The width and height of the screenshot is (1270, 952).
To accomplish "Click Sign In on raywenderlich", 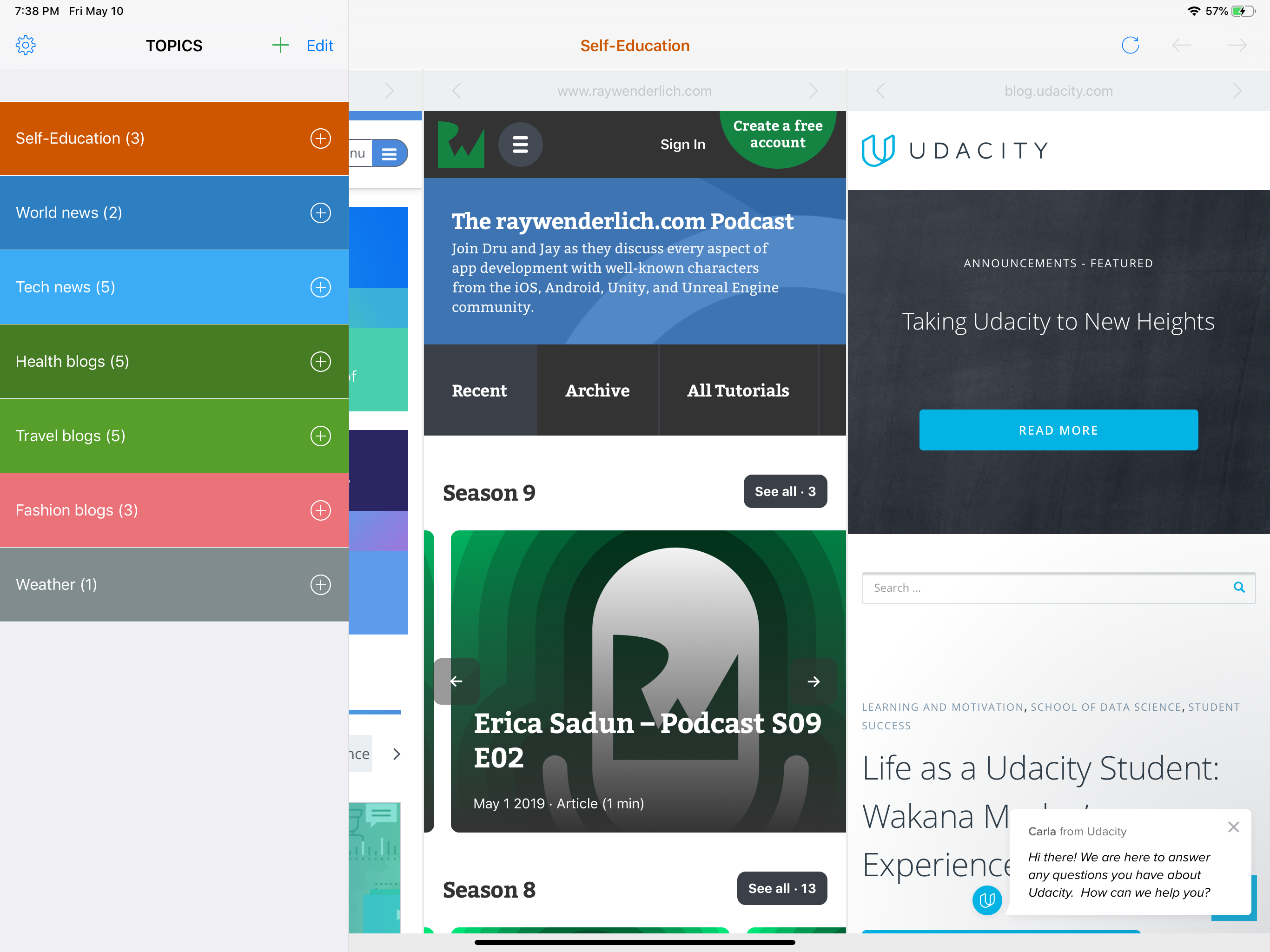I will pos(683,144).
